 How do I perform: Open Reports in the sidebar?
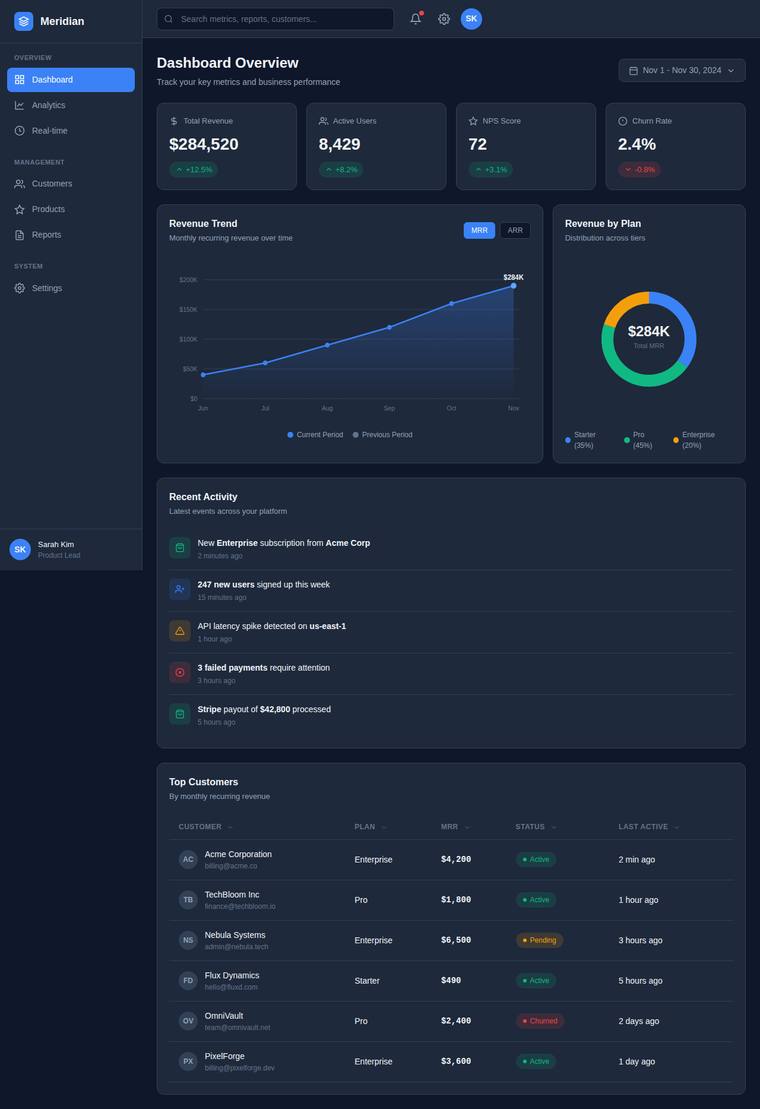click(x=71, y=235)
